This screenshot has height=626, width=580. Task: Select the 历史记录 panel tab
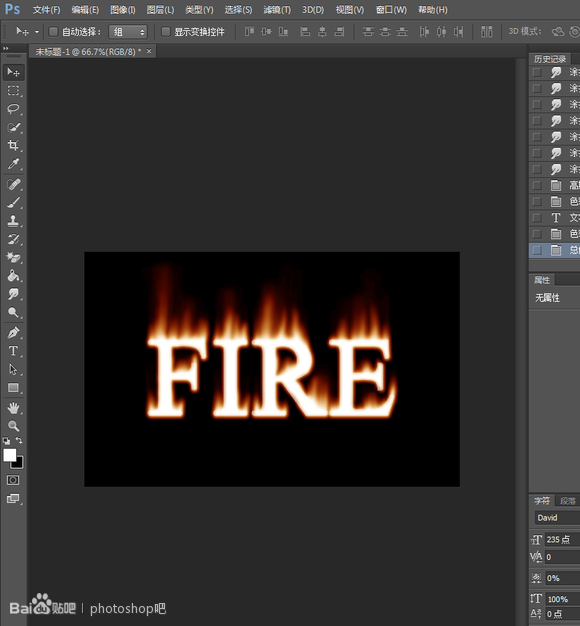[550, 59]
